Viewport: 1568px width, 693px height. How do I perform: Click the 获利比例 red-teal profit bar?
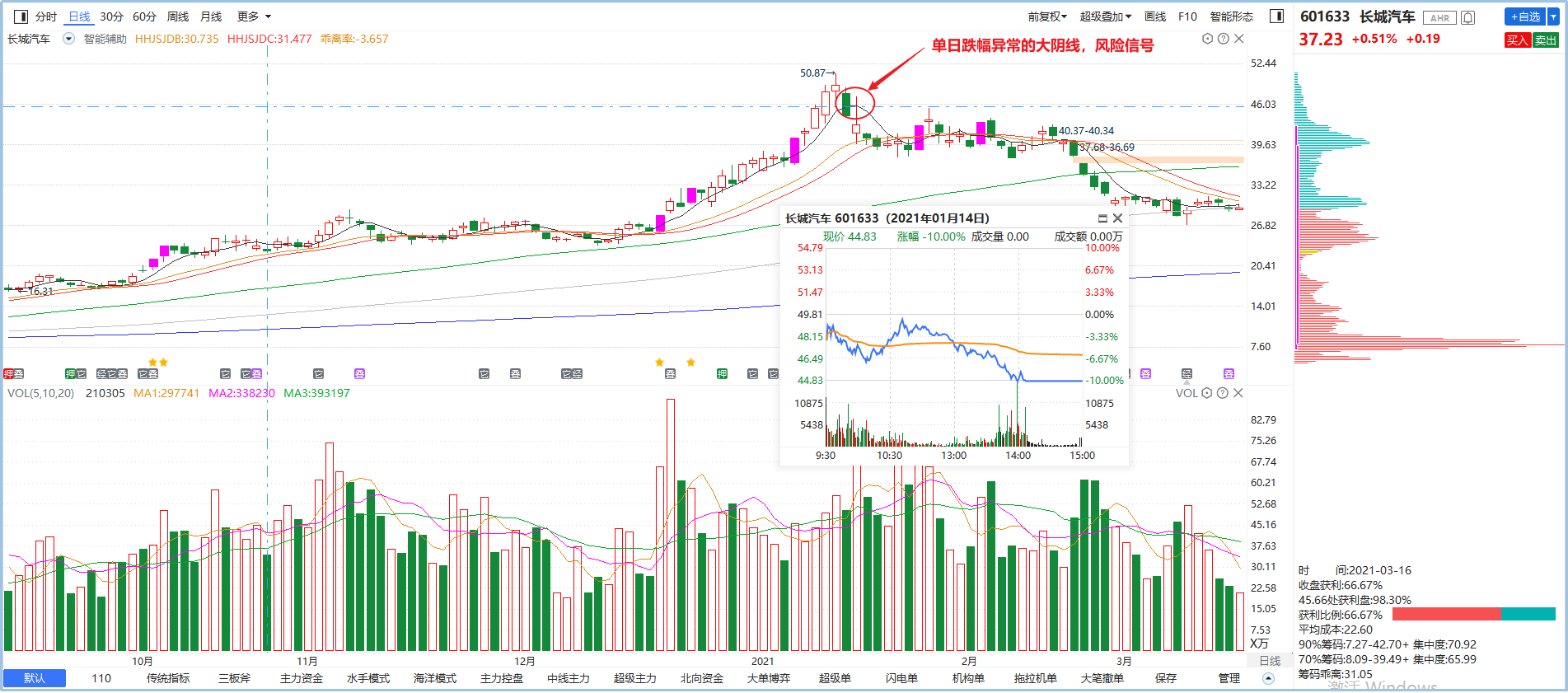point(1473,614)
